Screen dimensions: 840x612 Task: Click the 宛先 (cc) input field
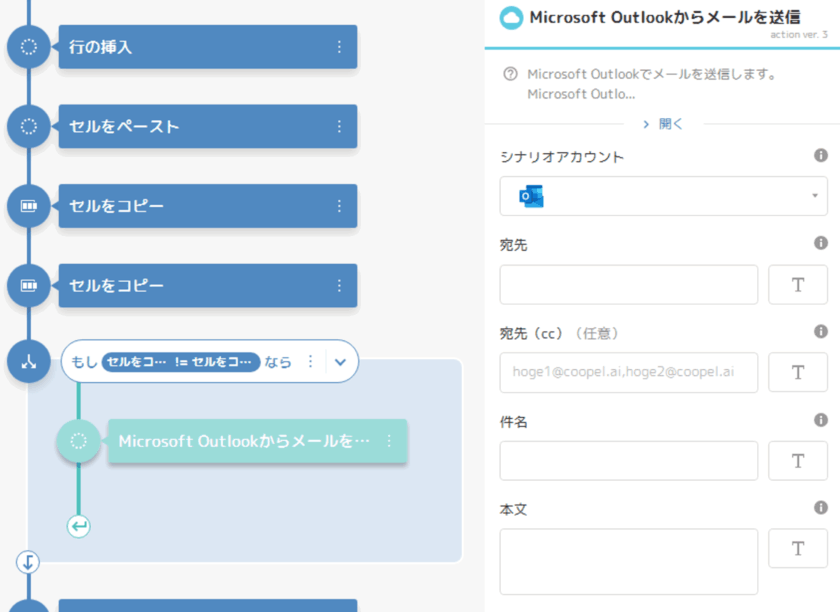click(x=628, y=372)
